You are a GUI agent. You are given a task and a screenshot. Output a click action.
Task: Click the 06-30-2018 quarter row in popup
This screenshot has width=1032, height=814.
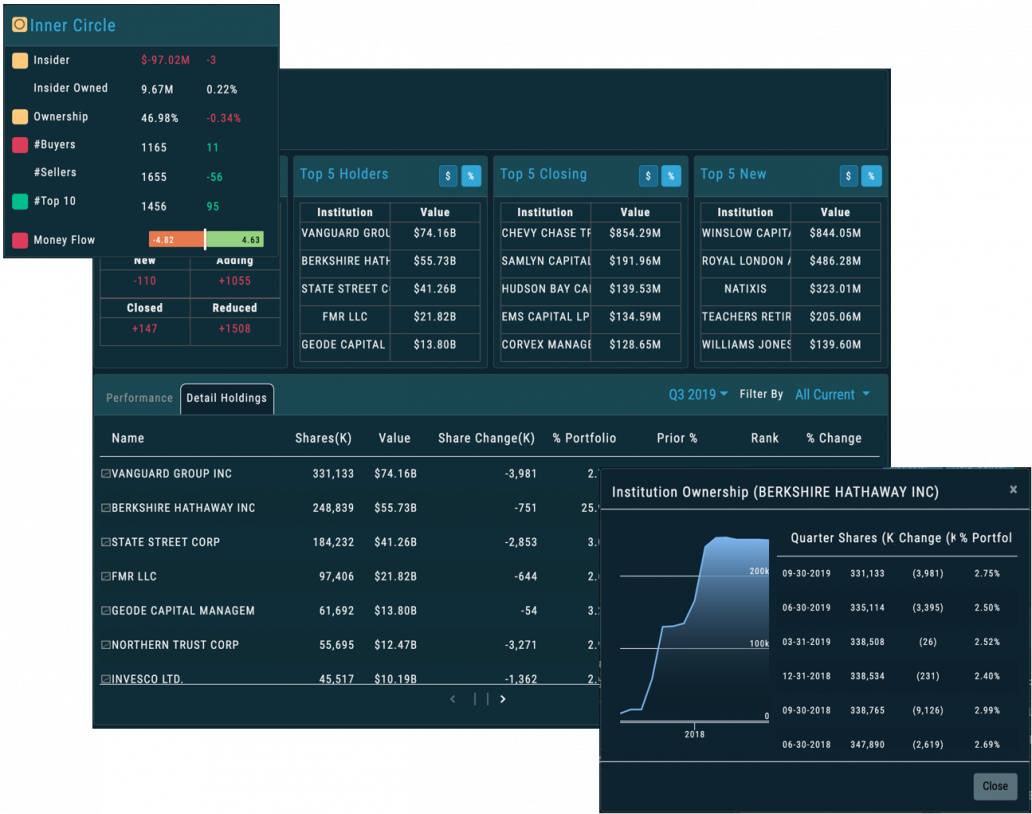click(895, 745)
